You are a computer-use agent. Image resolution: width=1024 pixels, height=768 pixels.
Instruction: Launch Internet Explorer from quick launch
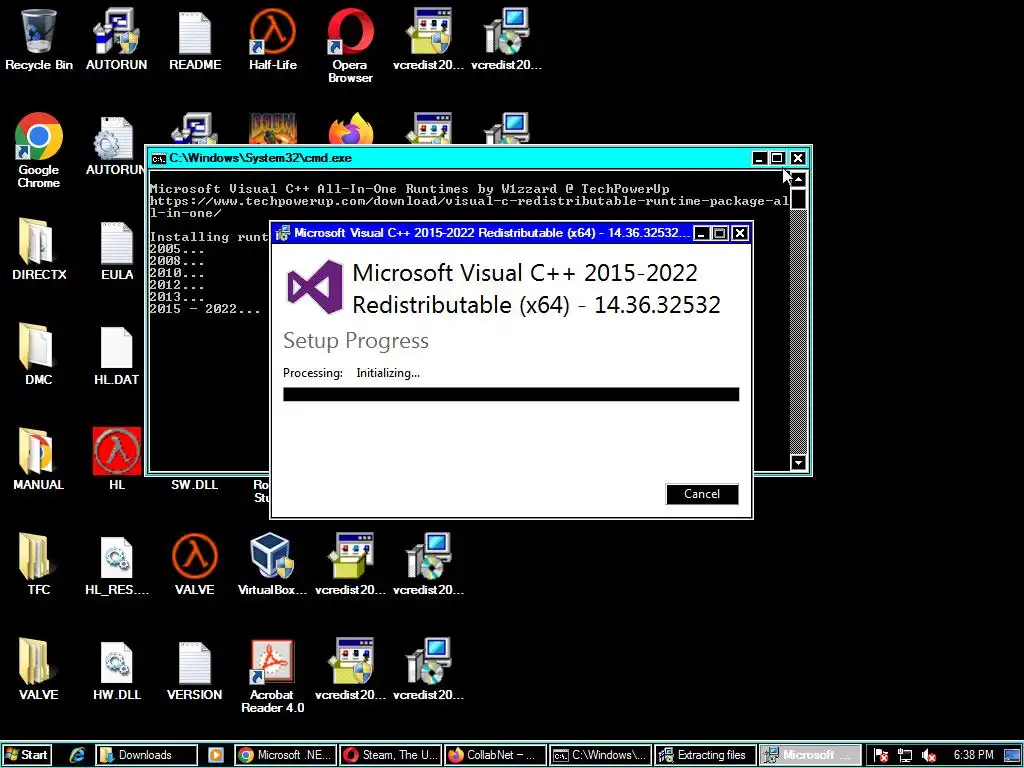click(78, 755)
